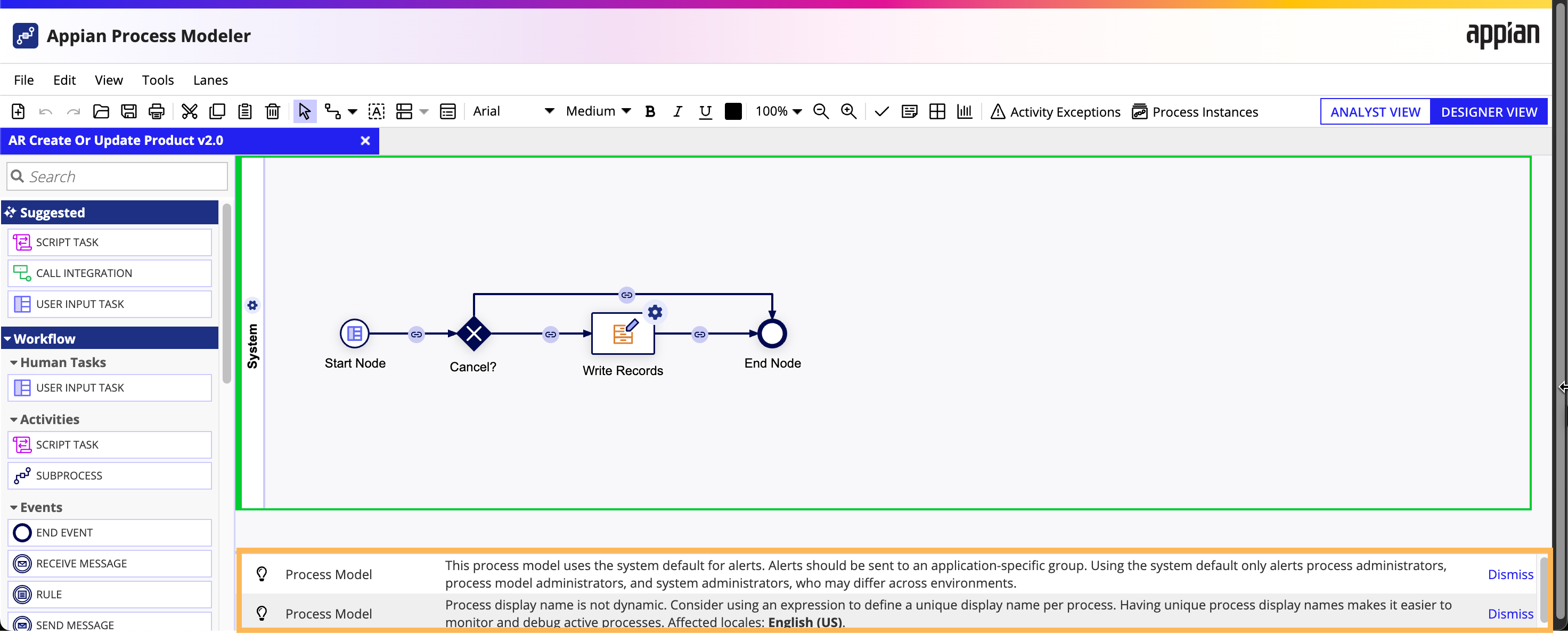Click the New process model icon

coord(18,111)
